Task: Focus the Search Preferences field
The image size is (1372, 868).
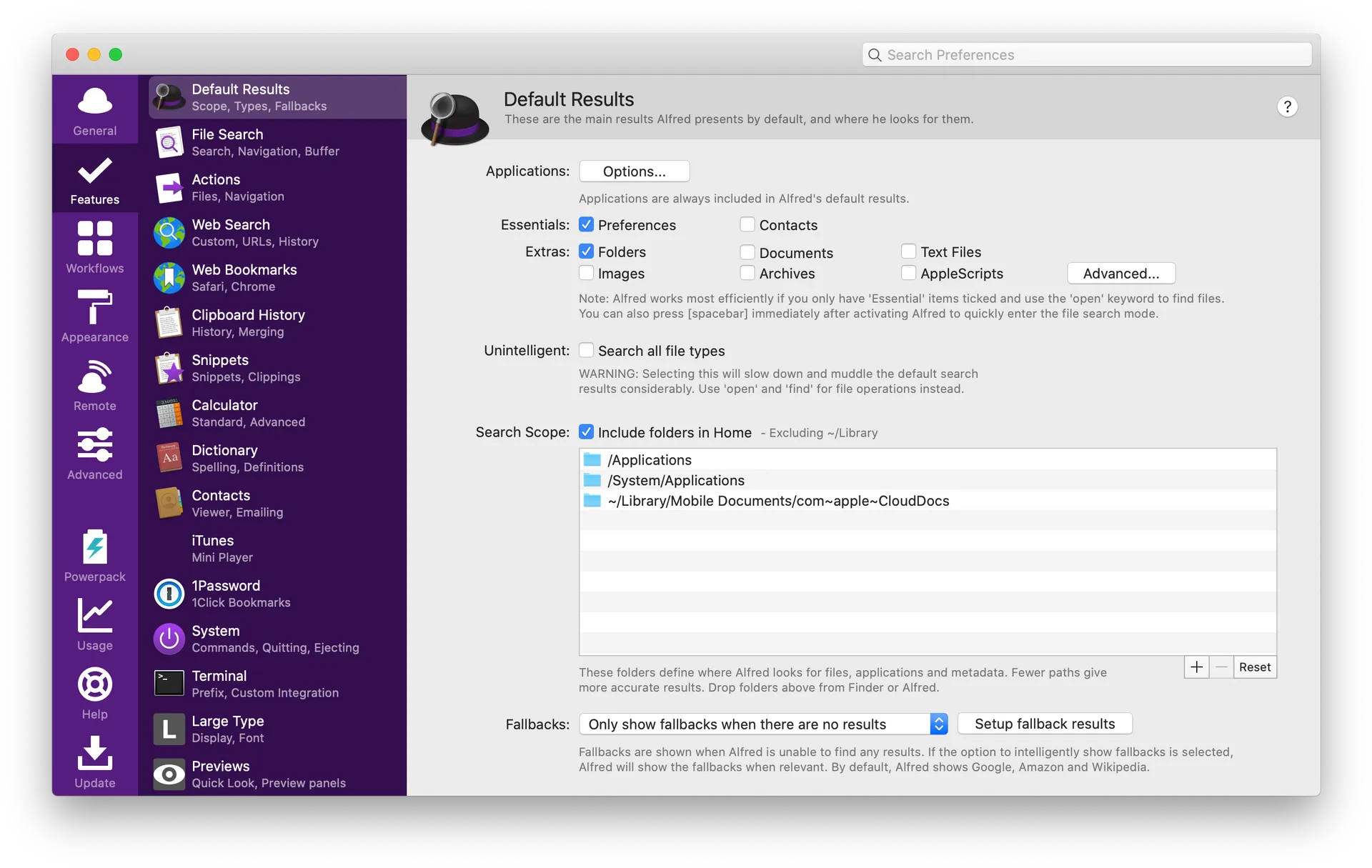Action: tap(1087, 55)
